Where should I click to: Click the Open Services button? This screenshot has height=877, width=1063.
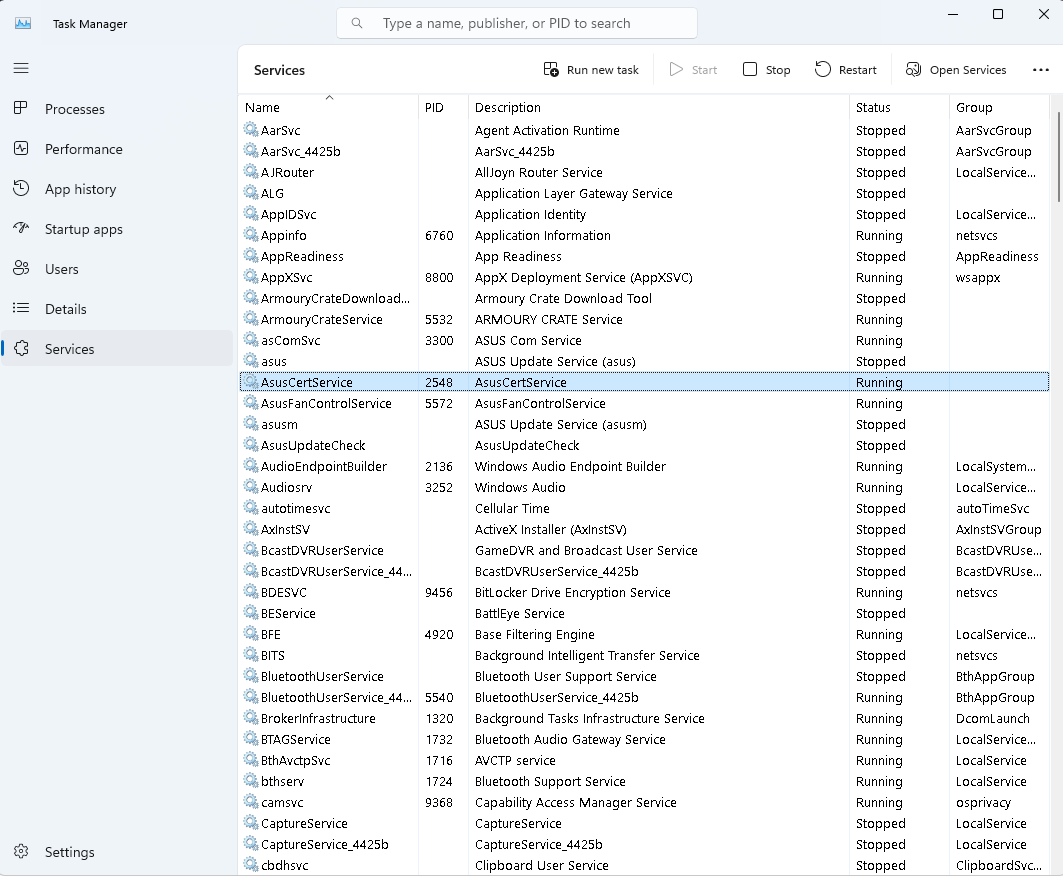pos(956,70)
